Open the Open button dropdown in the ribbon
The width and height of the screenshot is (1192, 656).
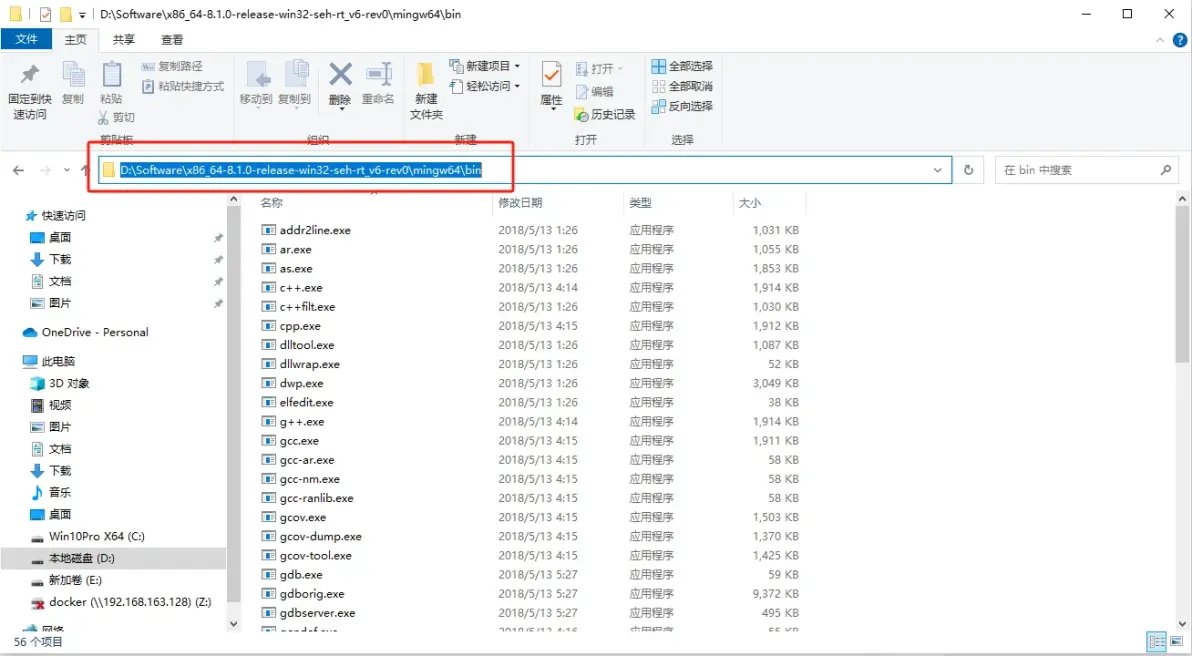620,69
